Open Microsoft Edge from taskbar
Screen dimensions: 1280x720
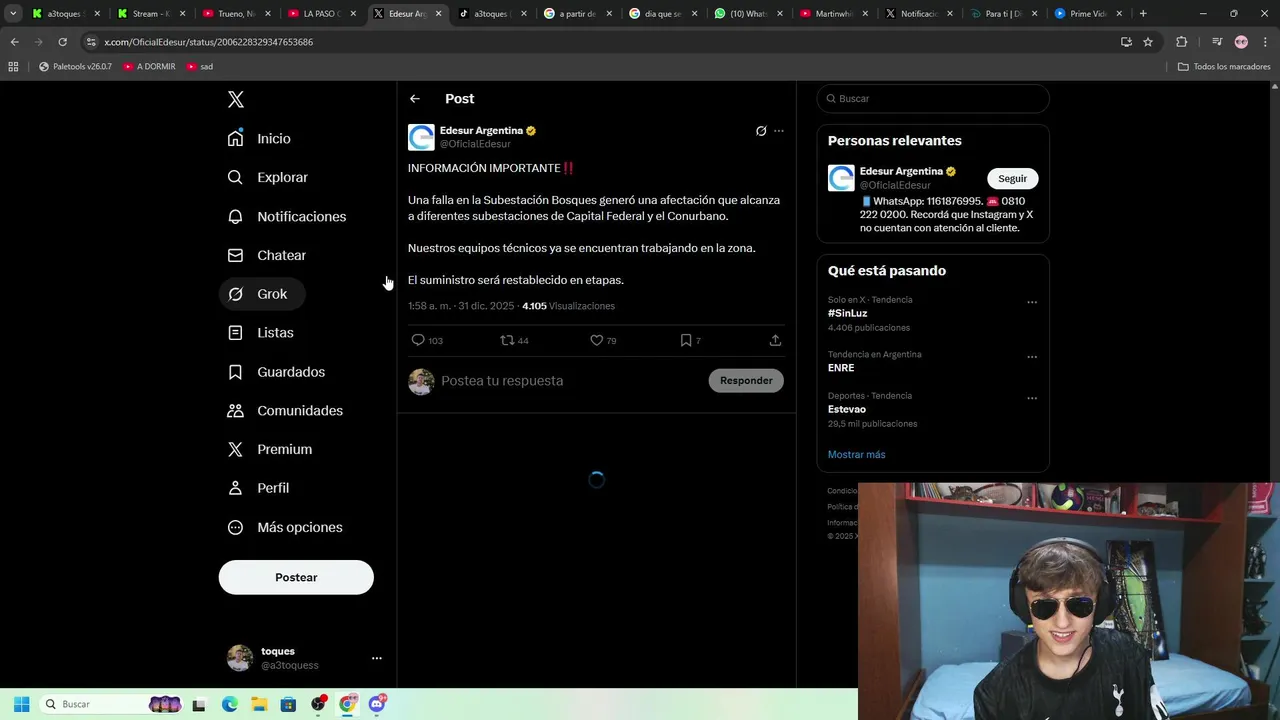pos(230,704)
